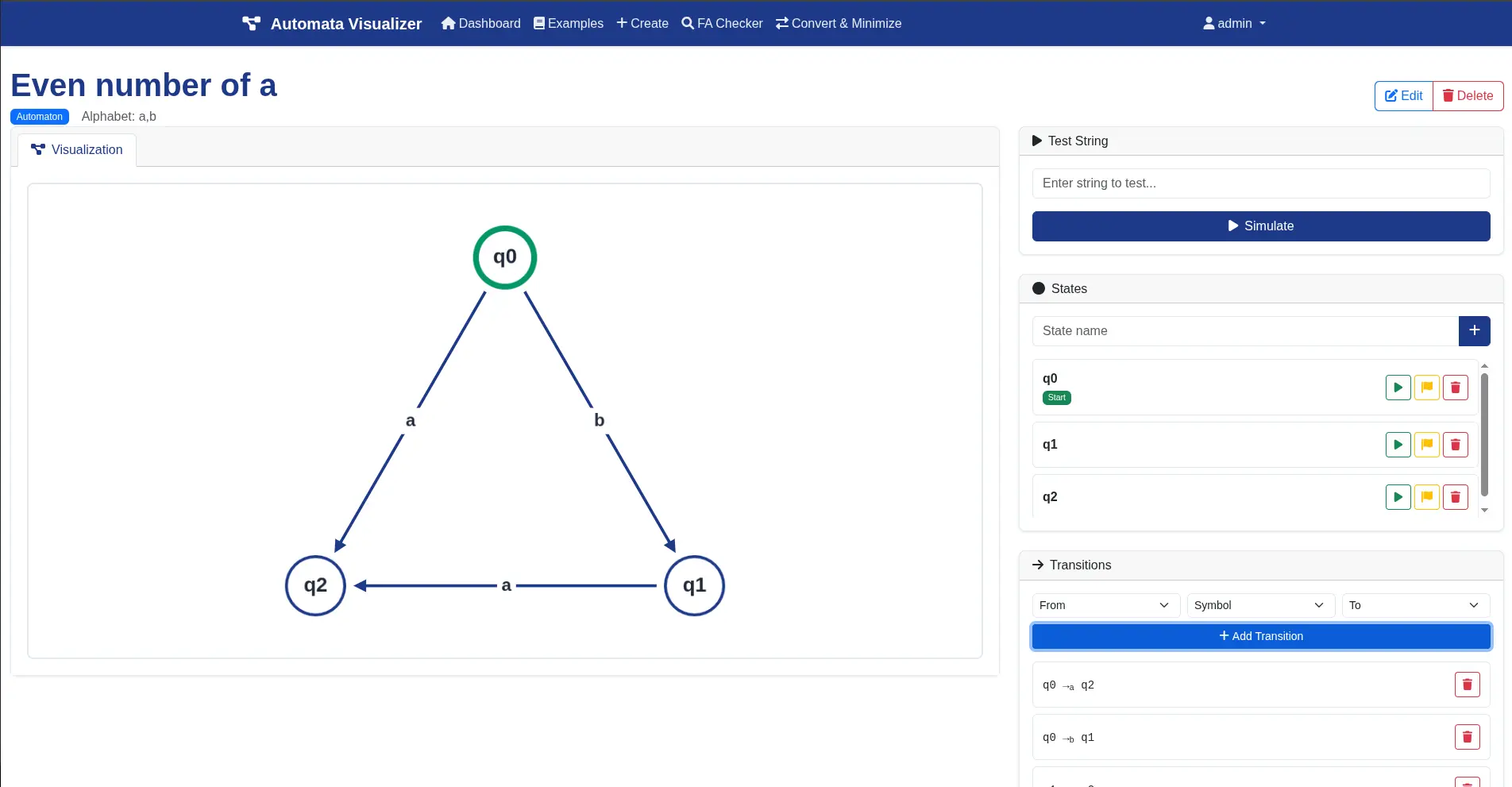Delete the q0 a q2 transition
Screen dimensions: 1512x787
click(x=1467, y=685)
